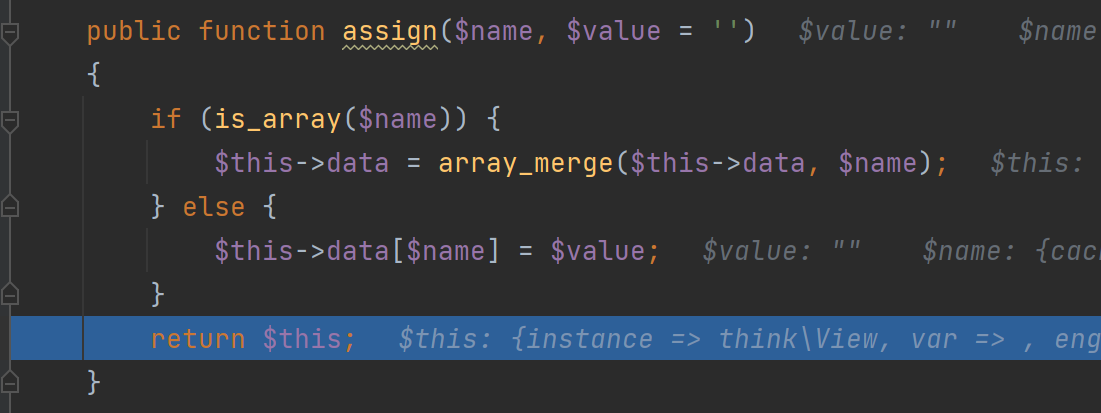
Task: Fold the if (is_array) block in the gutter
Action: 10,122
